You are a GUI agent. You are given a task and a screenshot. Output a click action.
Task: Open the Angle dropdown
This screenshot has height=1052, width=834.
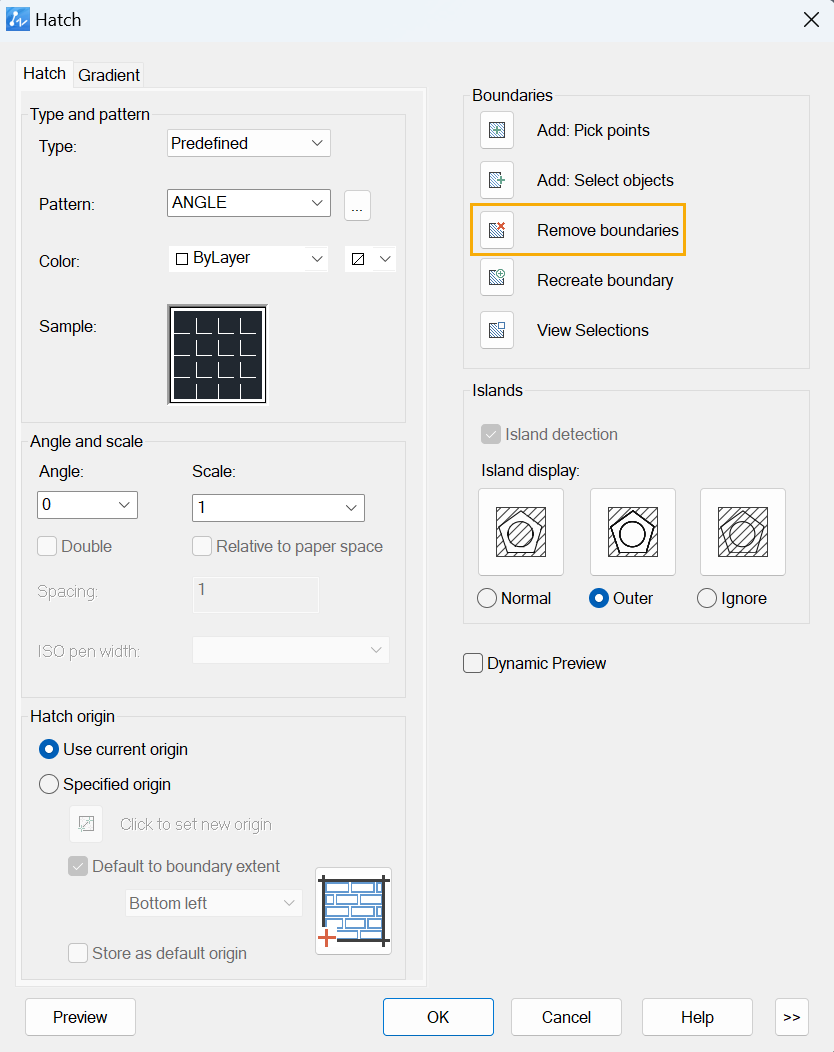click(x=87, y=505)
